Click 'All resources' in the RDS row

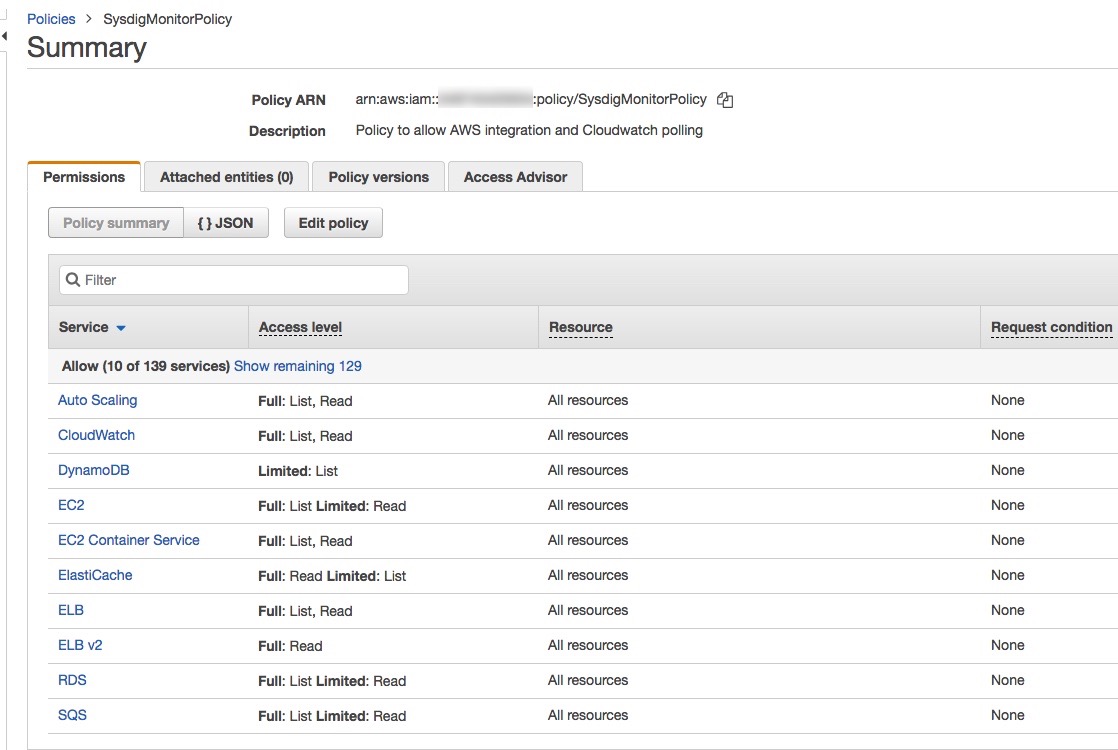coord(588,679)
